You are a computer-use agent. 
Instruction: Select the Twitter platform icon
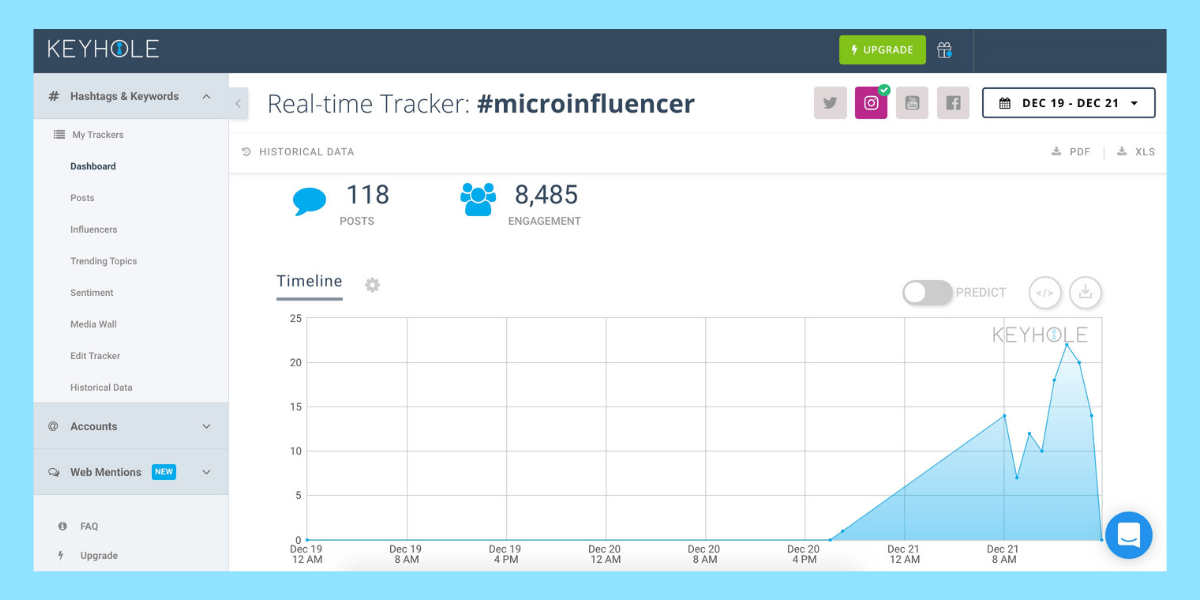(830, 103)
